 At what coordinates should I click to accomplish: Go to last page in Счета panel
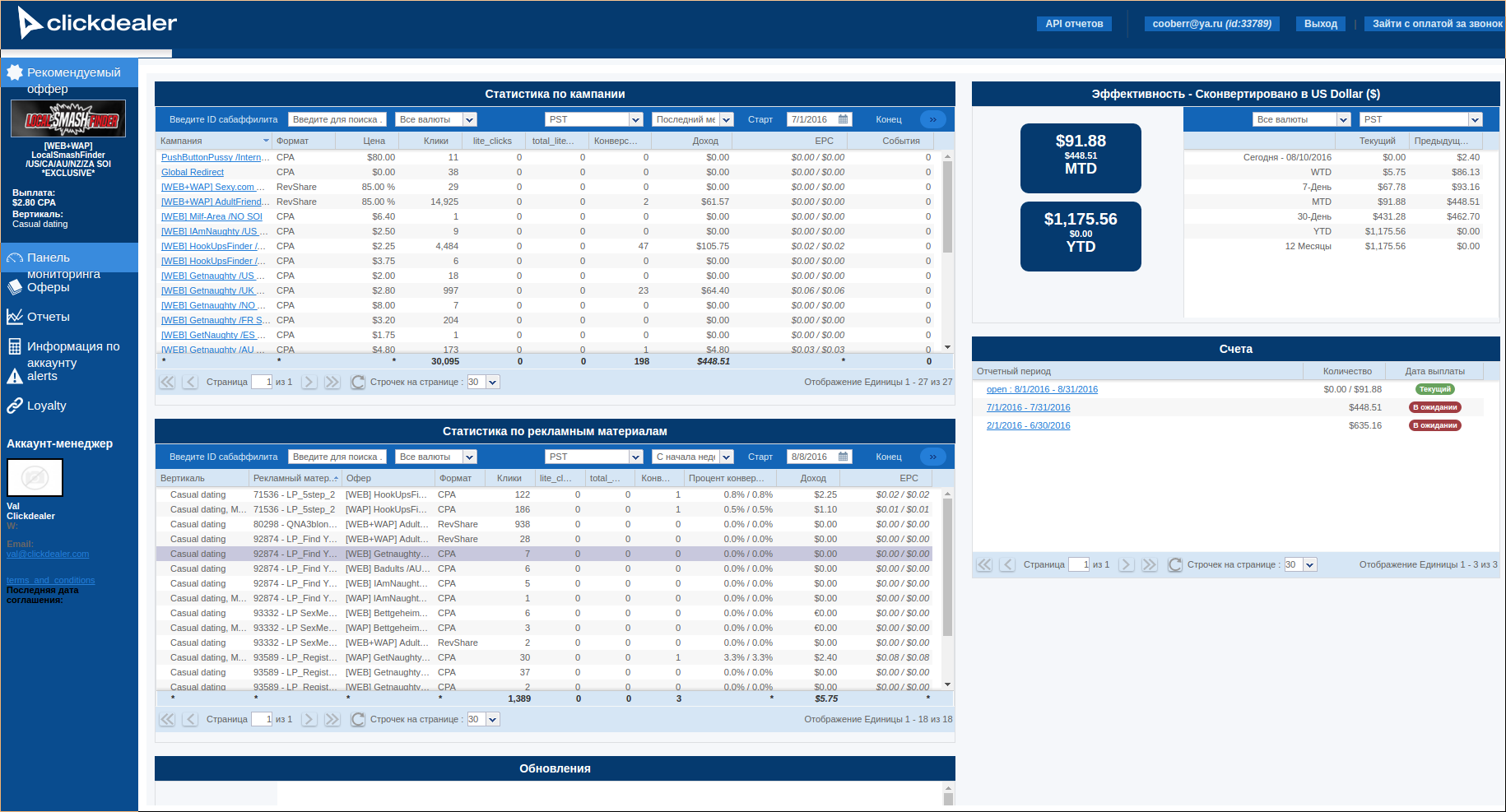[x=1149, y=564]
